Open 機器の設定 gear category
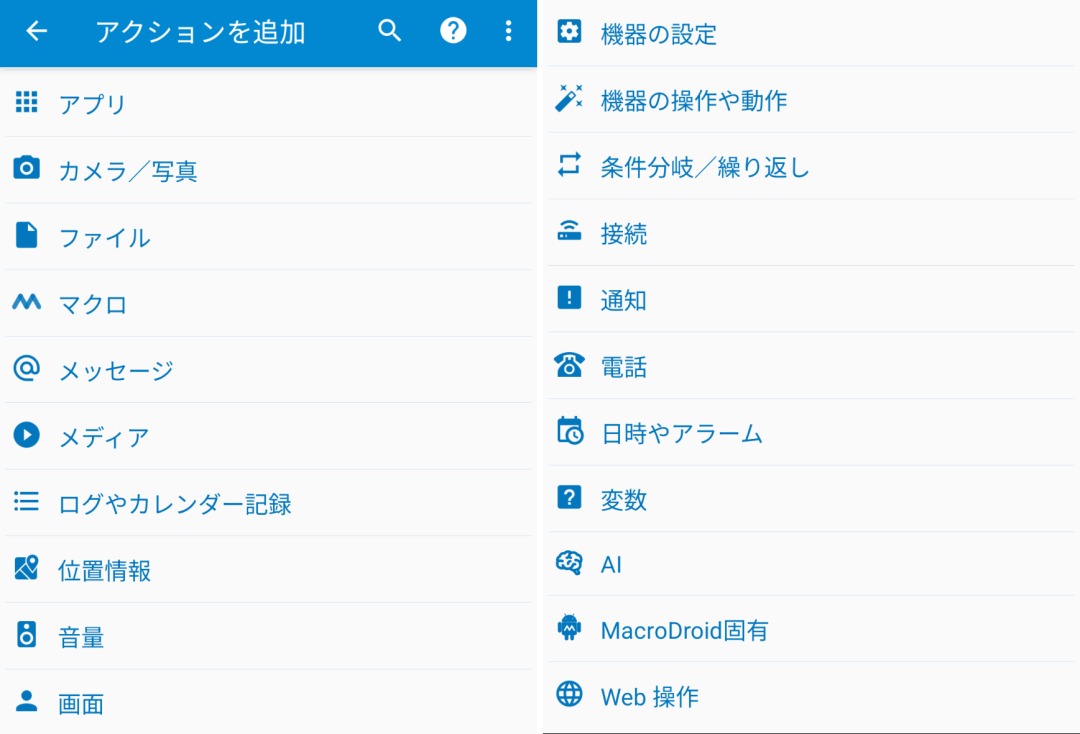This screenshot has width=1080, height=734. [658, 34]
